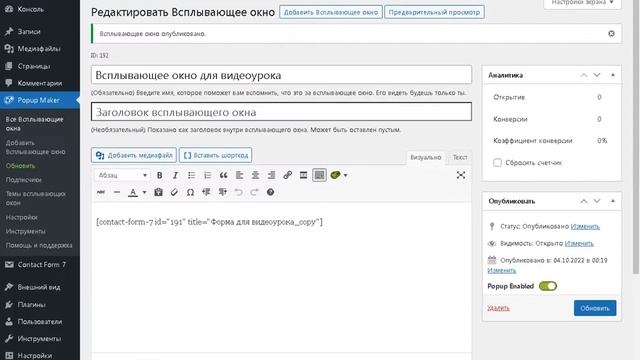640x360 pixels.
Task: Undo the last edit
Action: [x=238, y=192]
